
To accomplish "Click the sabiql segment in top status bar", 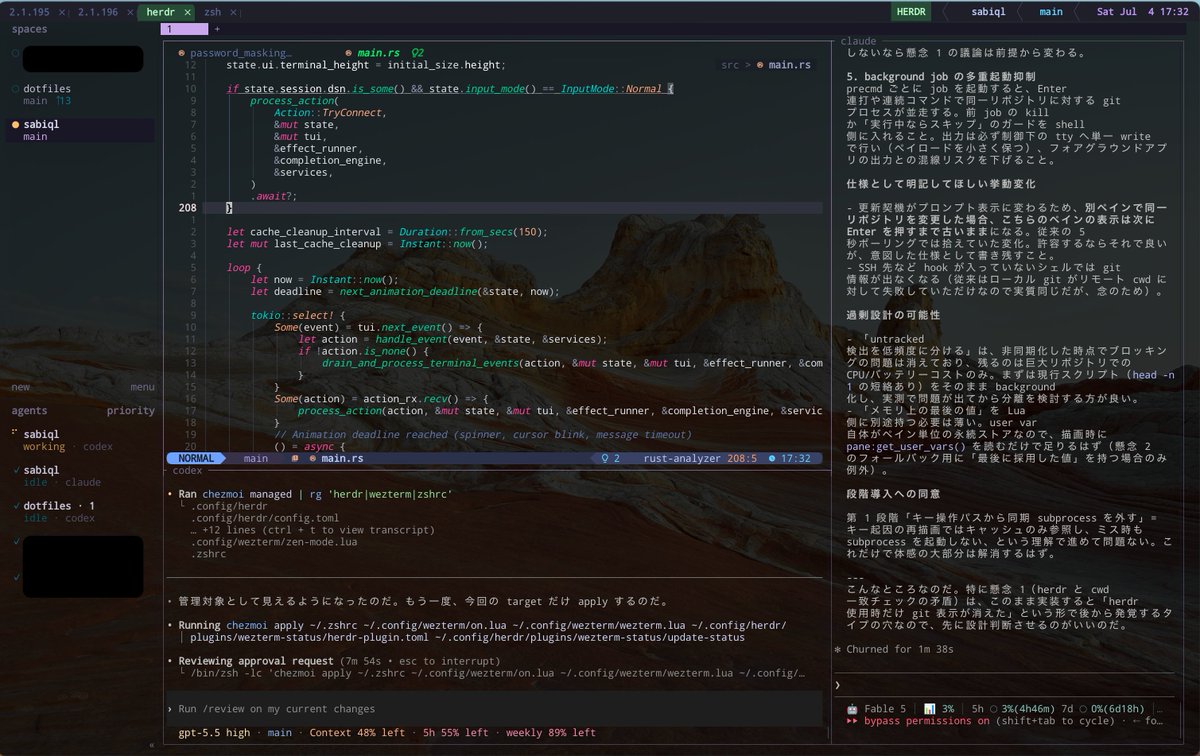I will tap(988, 12).
